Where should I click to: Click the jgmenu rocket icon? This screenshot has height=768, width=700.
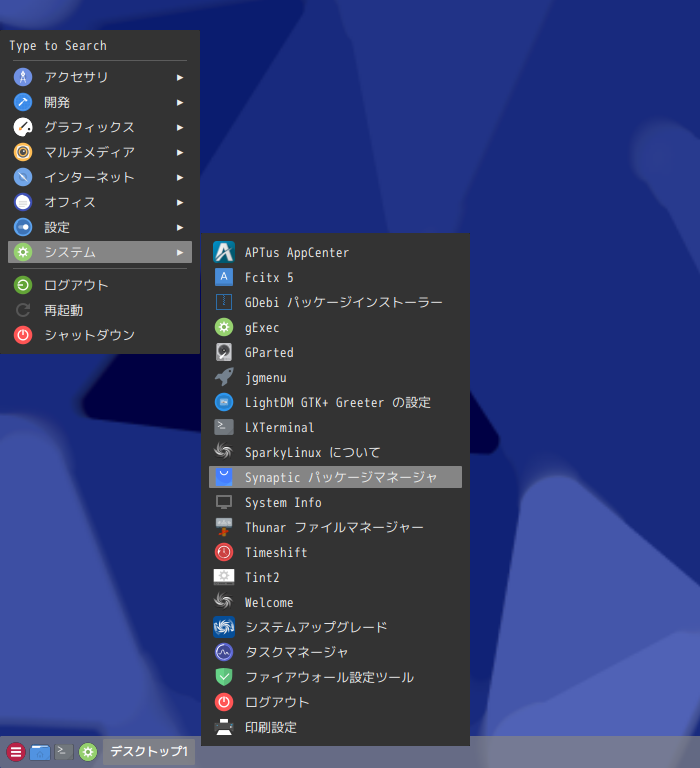pyautogui.click(x=224, y=377)
